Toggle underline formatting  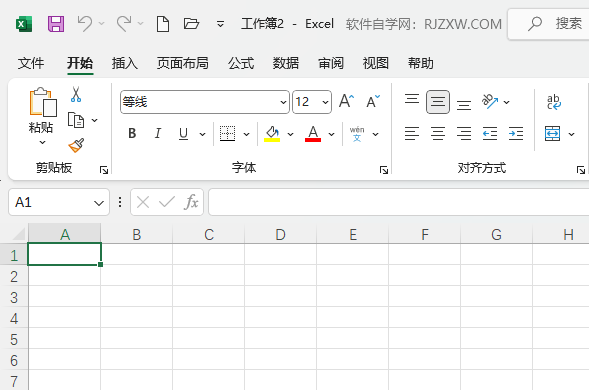pos(183,134)
